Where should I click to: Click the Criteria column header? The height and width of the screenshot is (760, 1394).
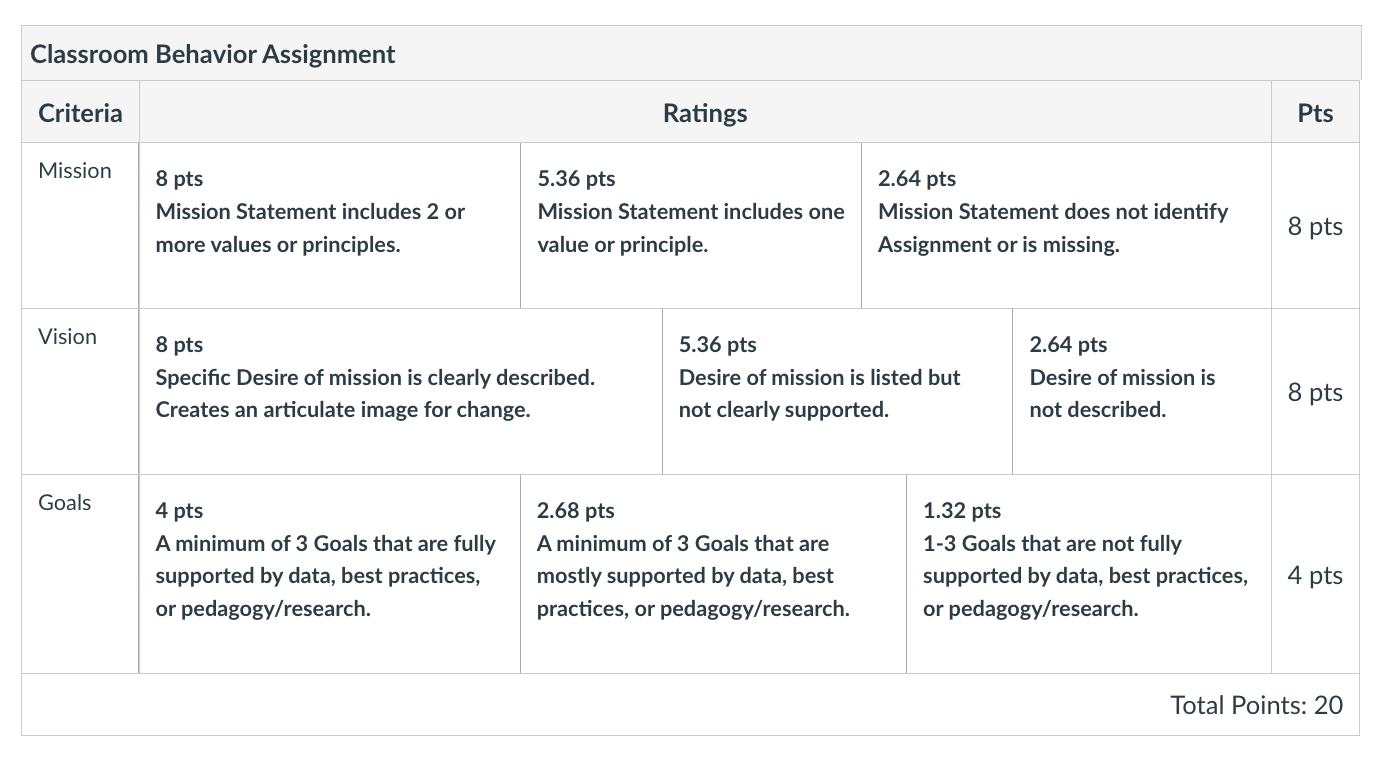tap(80, 113)
